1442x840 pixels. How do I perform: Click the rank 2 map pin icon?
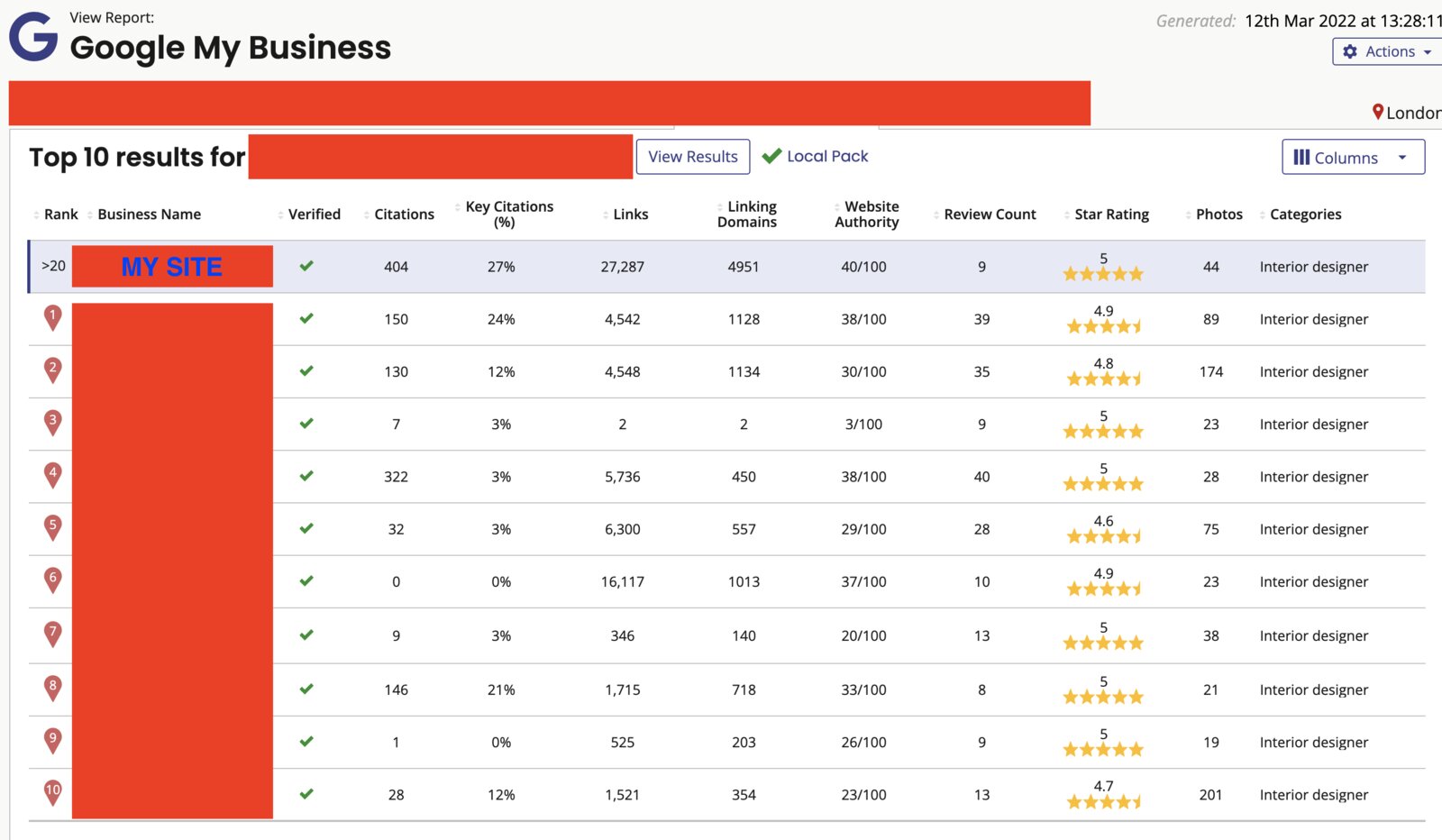(53, 370)
